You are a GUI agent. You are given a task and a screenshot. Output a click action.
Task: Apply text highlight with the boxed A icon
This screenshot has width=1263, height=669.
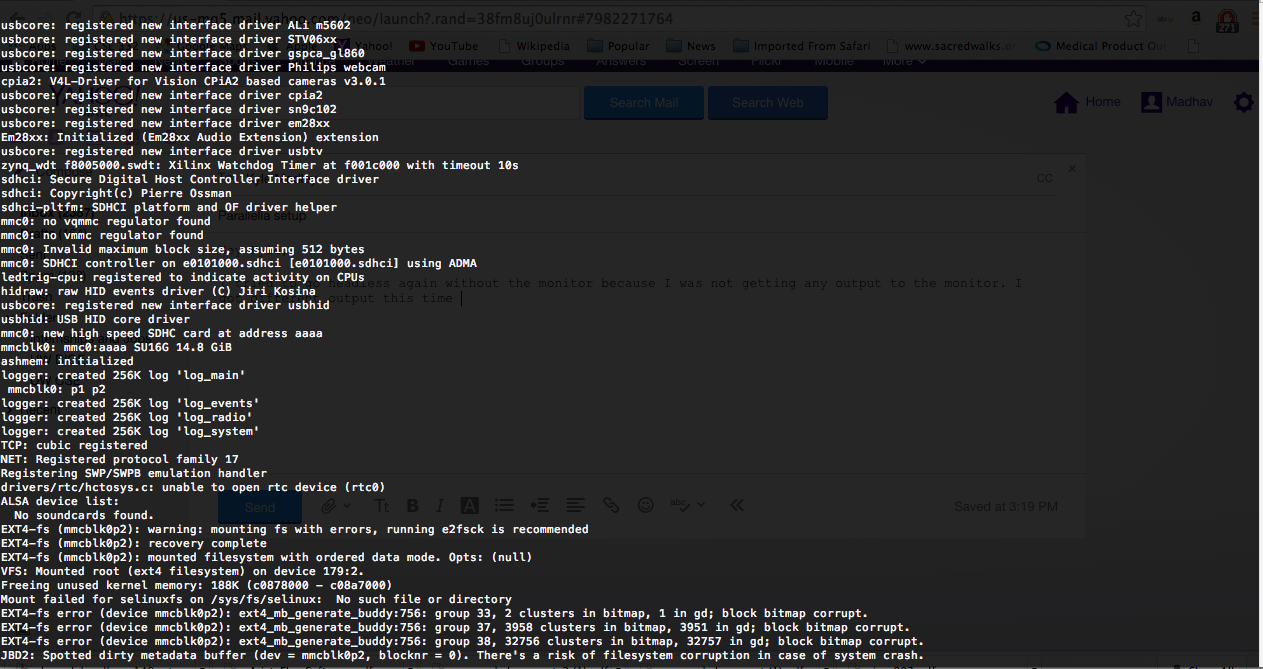click(x=469, y=505)
